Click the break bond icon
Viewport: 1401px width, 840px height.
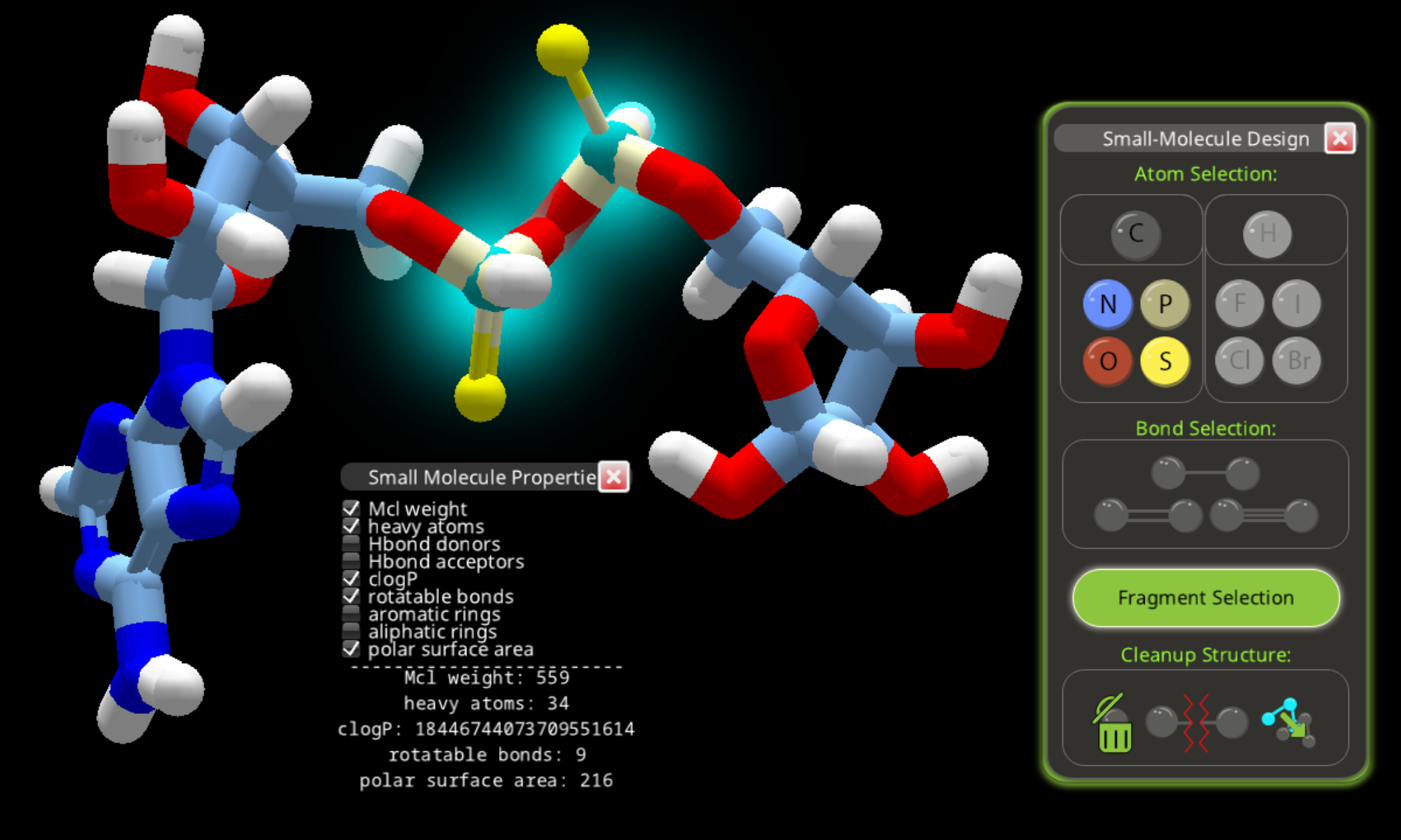[x=1196, y=723]
